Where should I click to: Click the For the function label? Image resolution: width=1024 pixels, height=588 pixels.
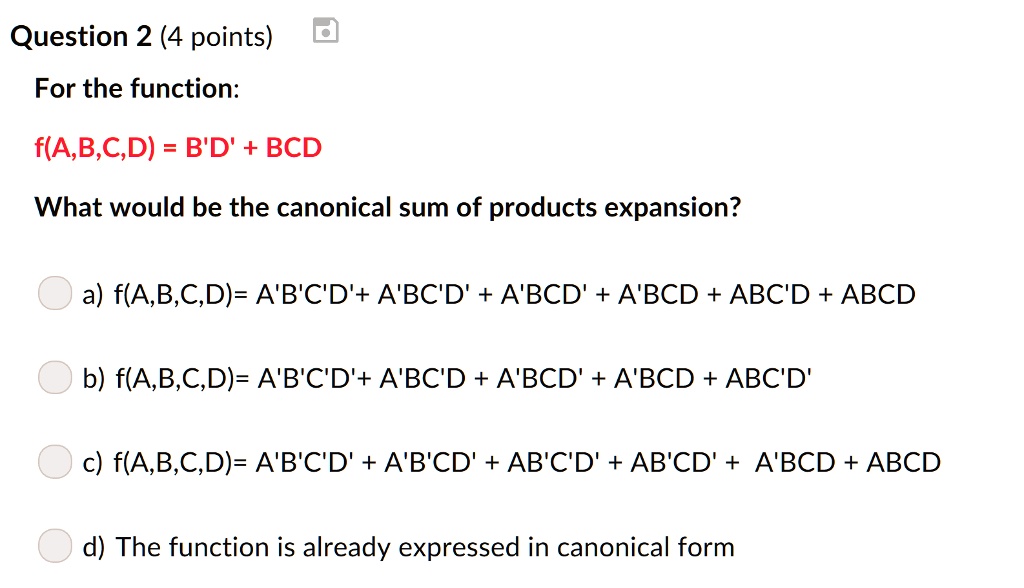[136, 88]
